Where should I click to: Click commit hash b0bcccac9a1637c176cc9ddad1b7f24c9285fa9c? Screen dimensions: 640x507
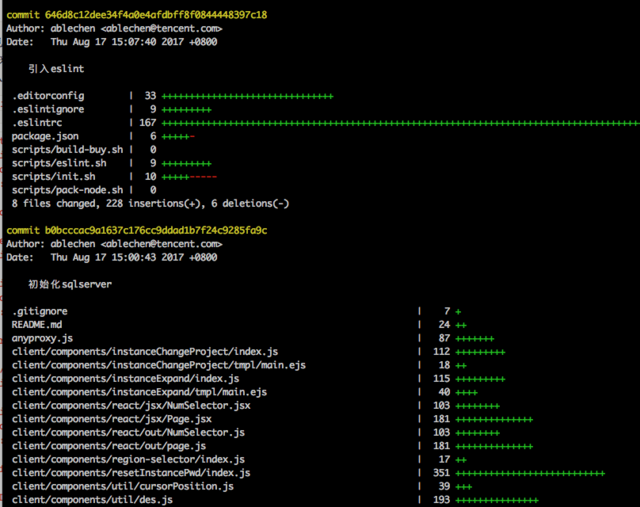156,231
